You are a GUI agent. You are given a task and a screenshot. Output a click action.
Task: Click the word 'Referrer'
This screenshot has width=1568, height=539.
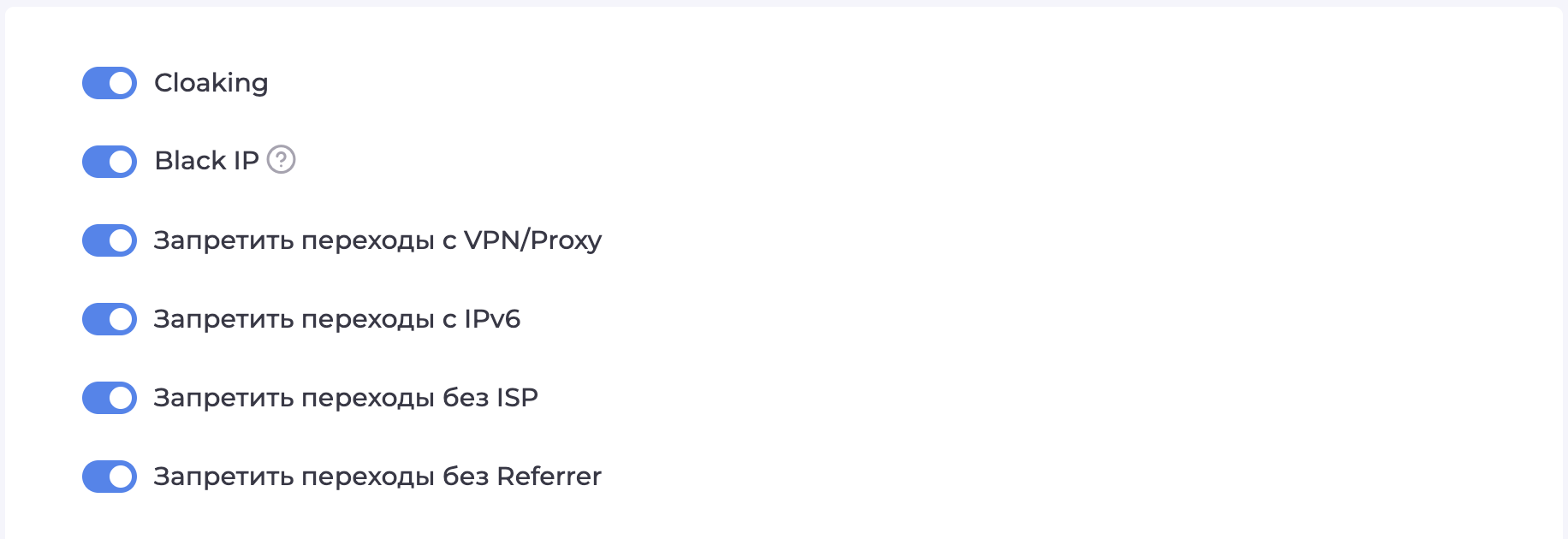(x=549, y=477)
